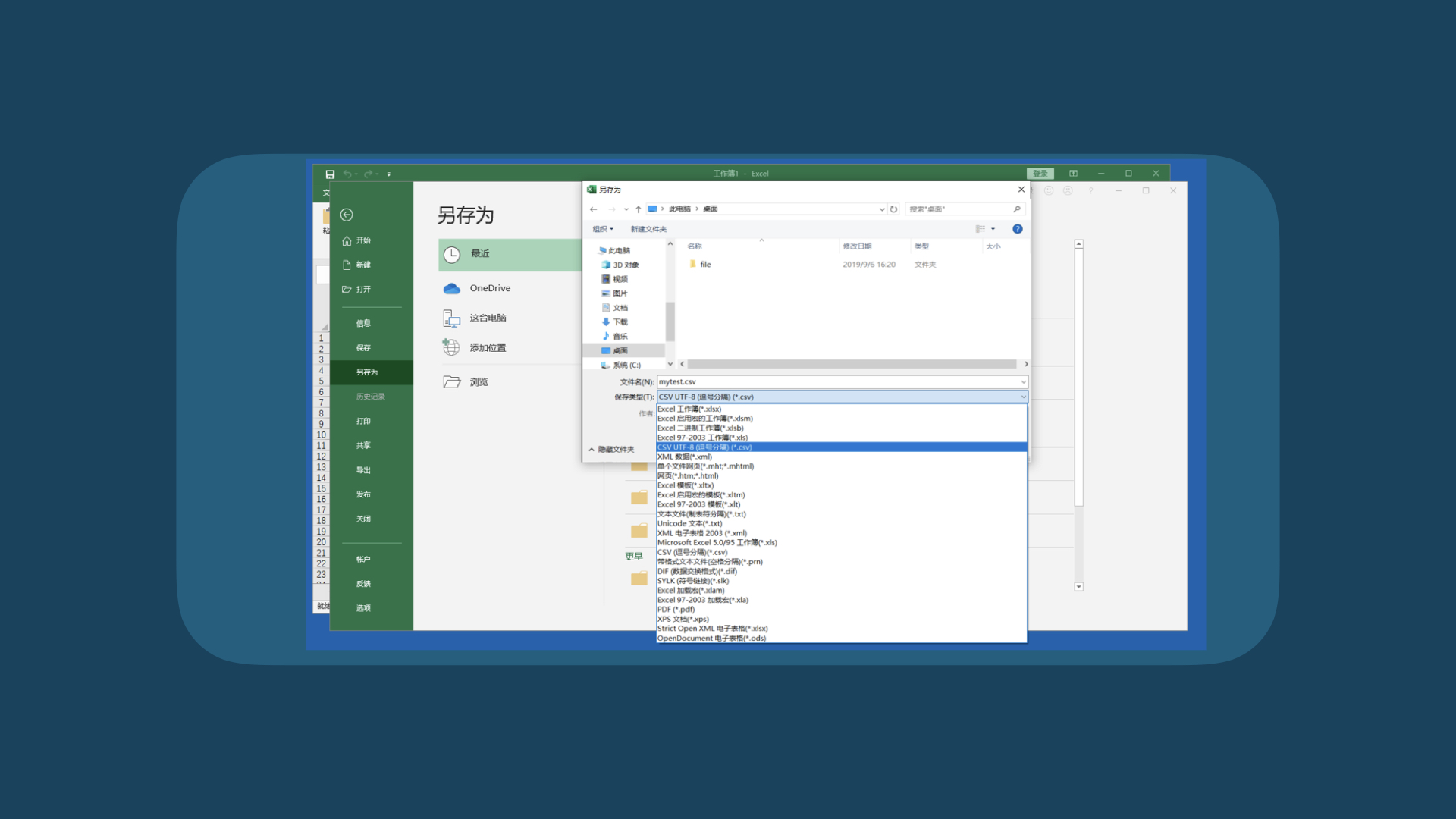Select the file folder in the list
Screen dimensions: 1456x819
tap(701, 265)
